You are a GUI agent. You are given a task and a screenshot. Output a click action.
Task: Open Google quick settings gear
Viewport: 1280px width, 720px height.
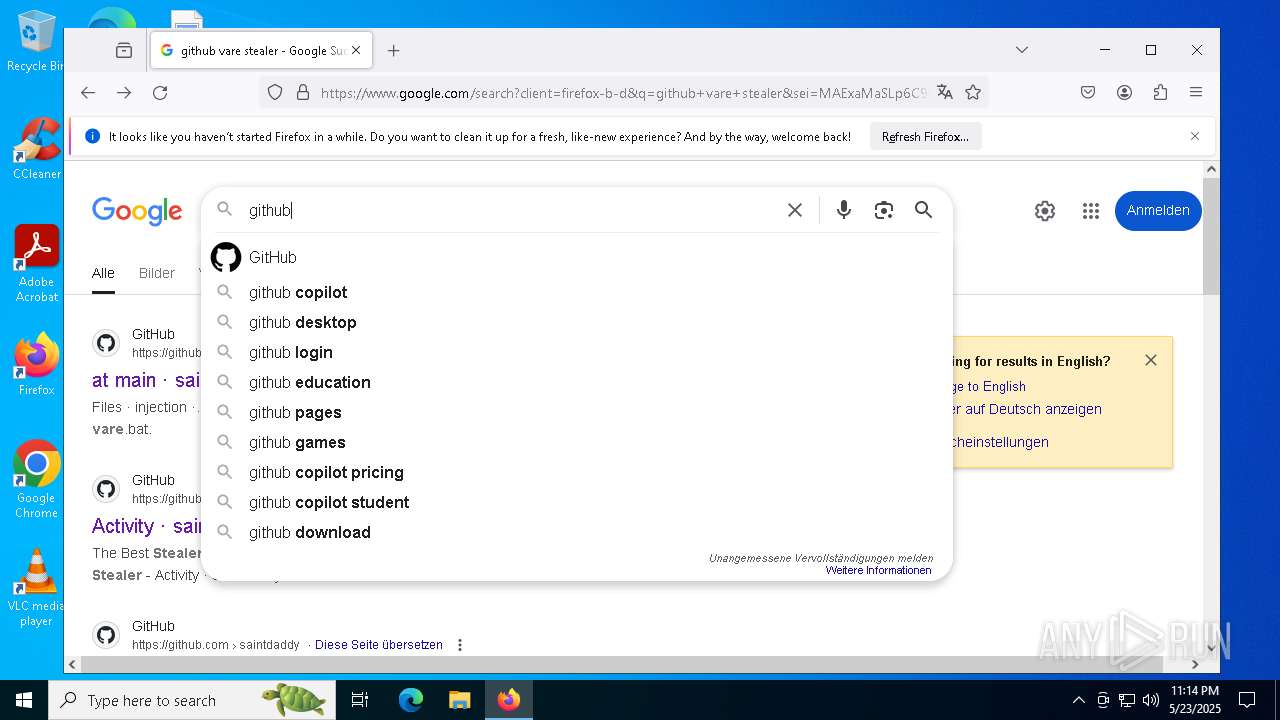pyautogui.click(x=1045, y=211)
